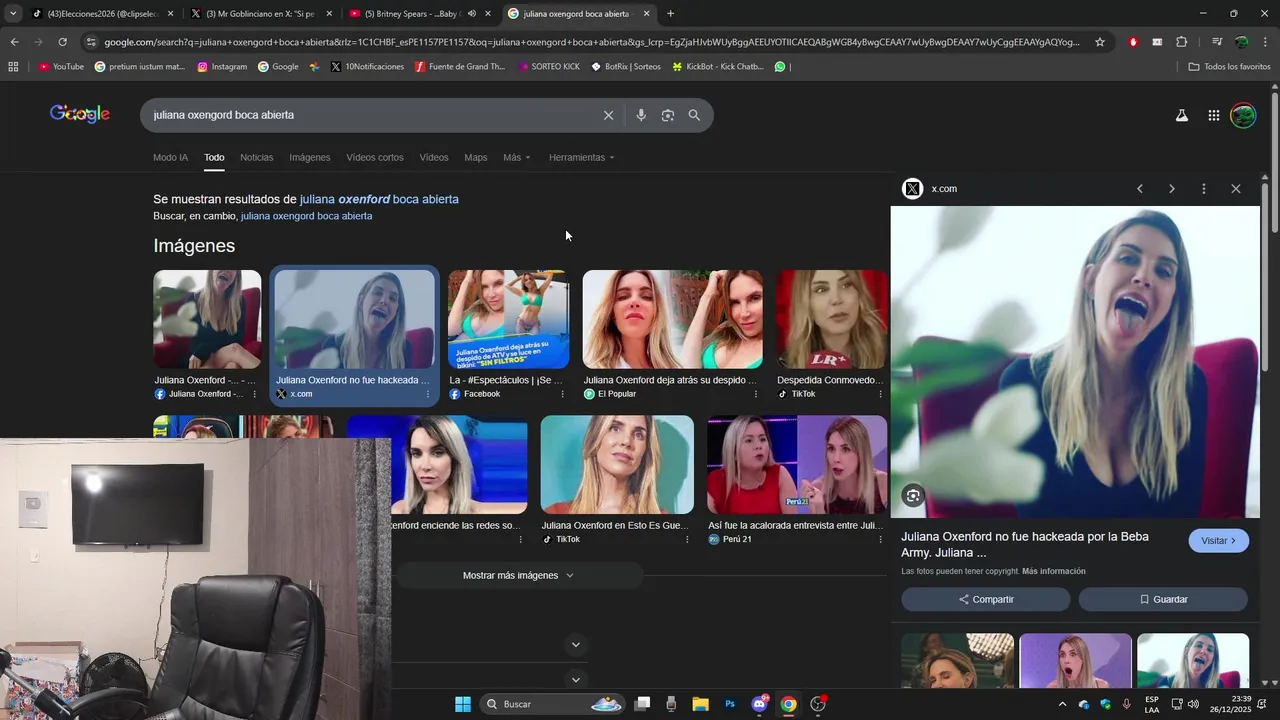Show next image in preview panel
This screenshot has height=720, width=1280.
1172,189
